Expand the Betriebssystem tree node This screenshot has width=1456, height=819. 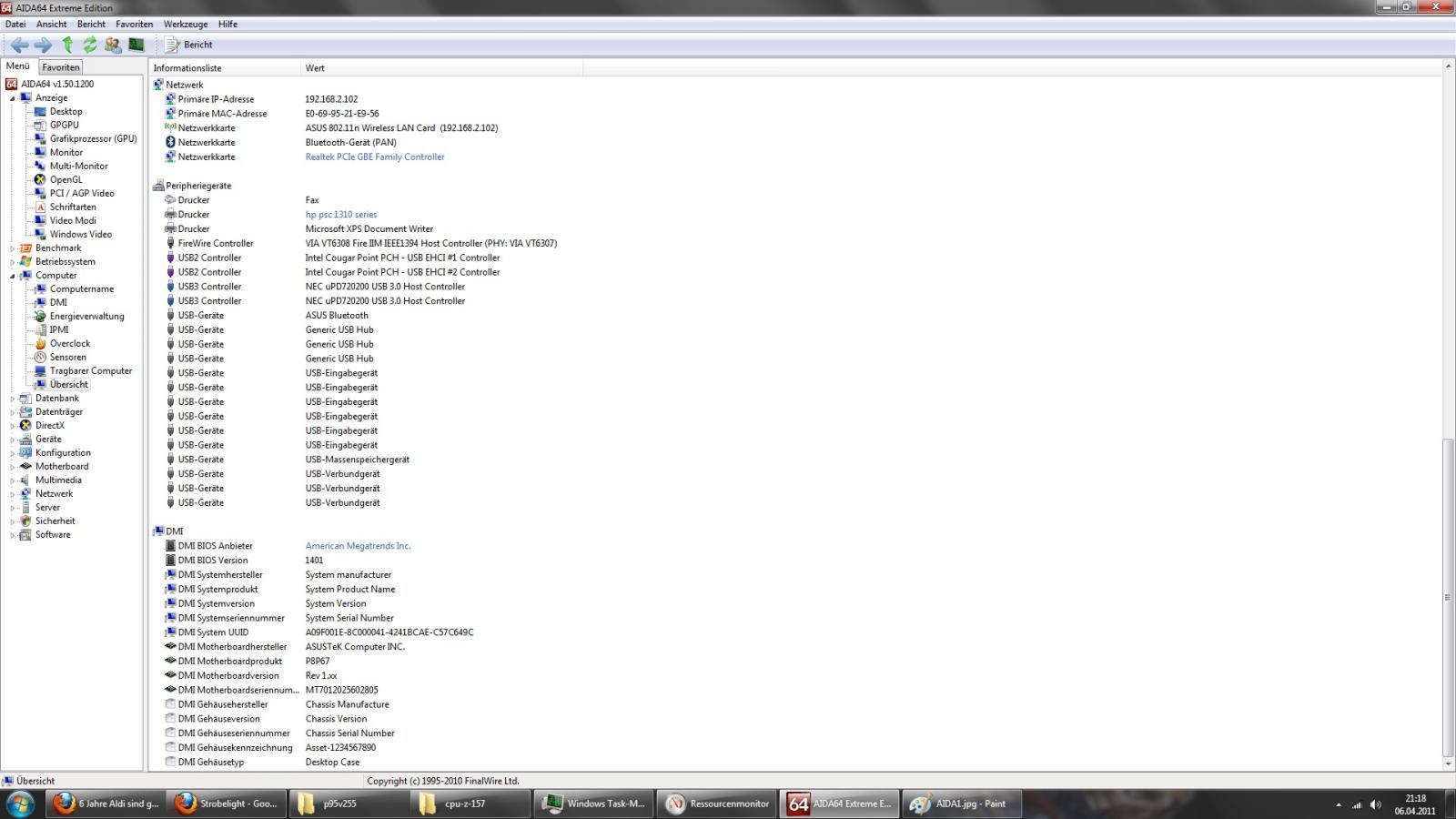tap(13, 262)
